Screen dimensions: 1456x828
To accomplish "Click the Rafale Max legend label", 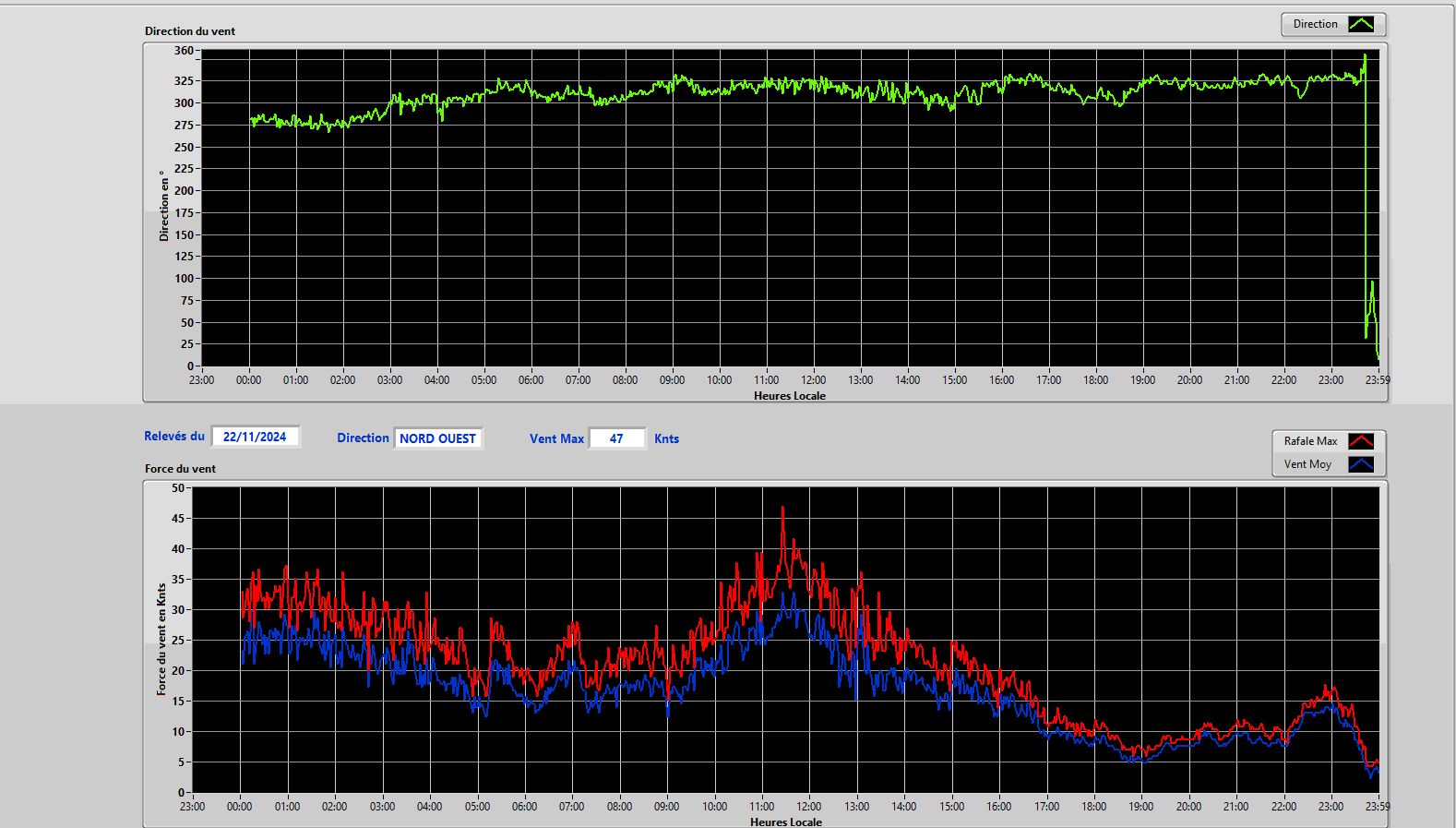I will click(x=1310, y=441).
